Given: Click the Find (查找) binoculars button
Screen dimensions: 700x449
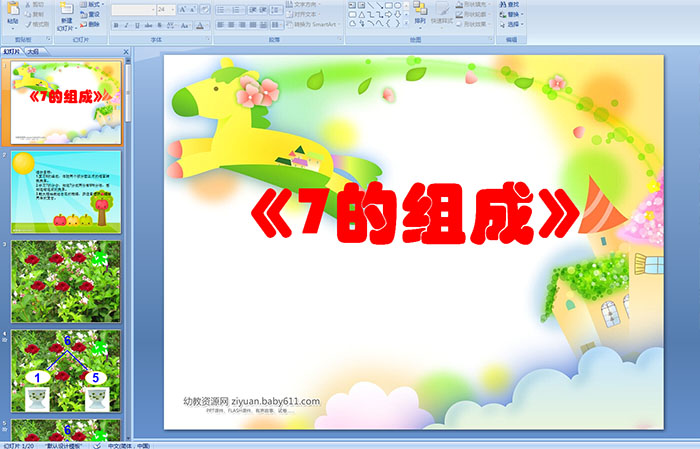Looking at the screenshot, I should [509, 4].
